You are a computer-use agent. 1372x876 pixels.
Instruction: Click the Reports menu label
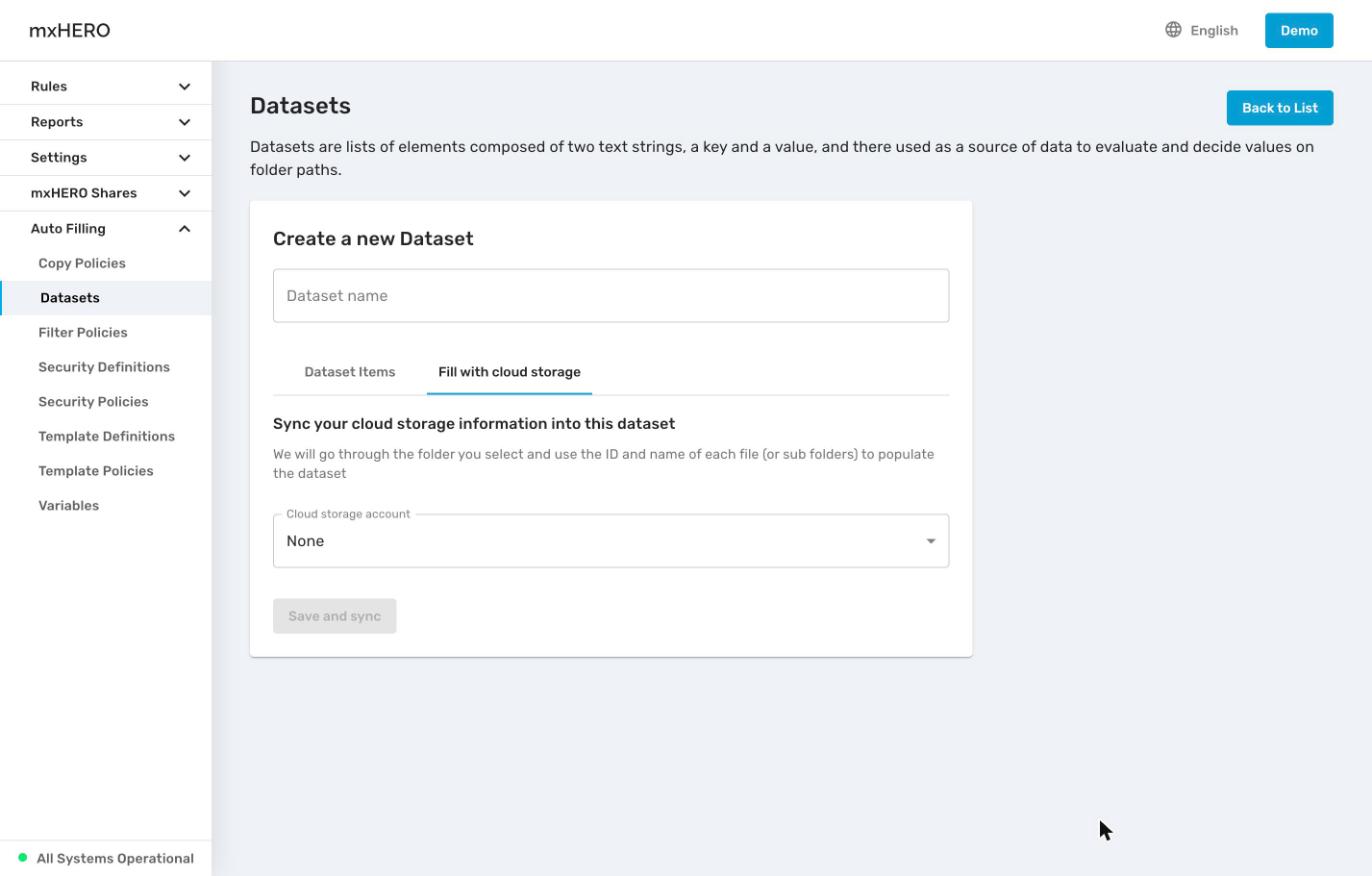57,122
